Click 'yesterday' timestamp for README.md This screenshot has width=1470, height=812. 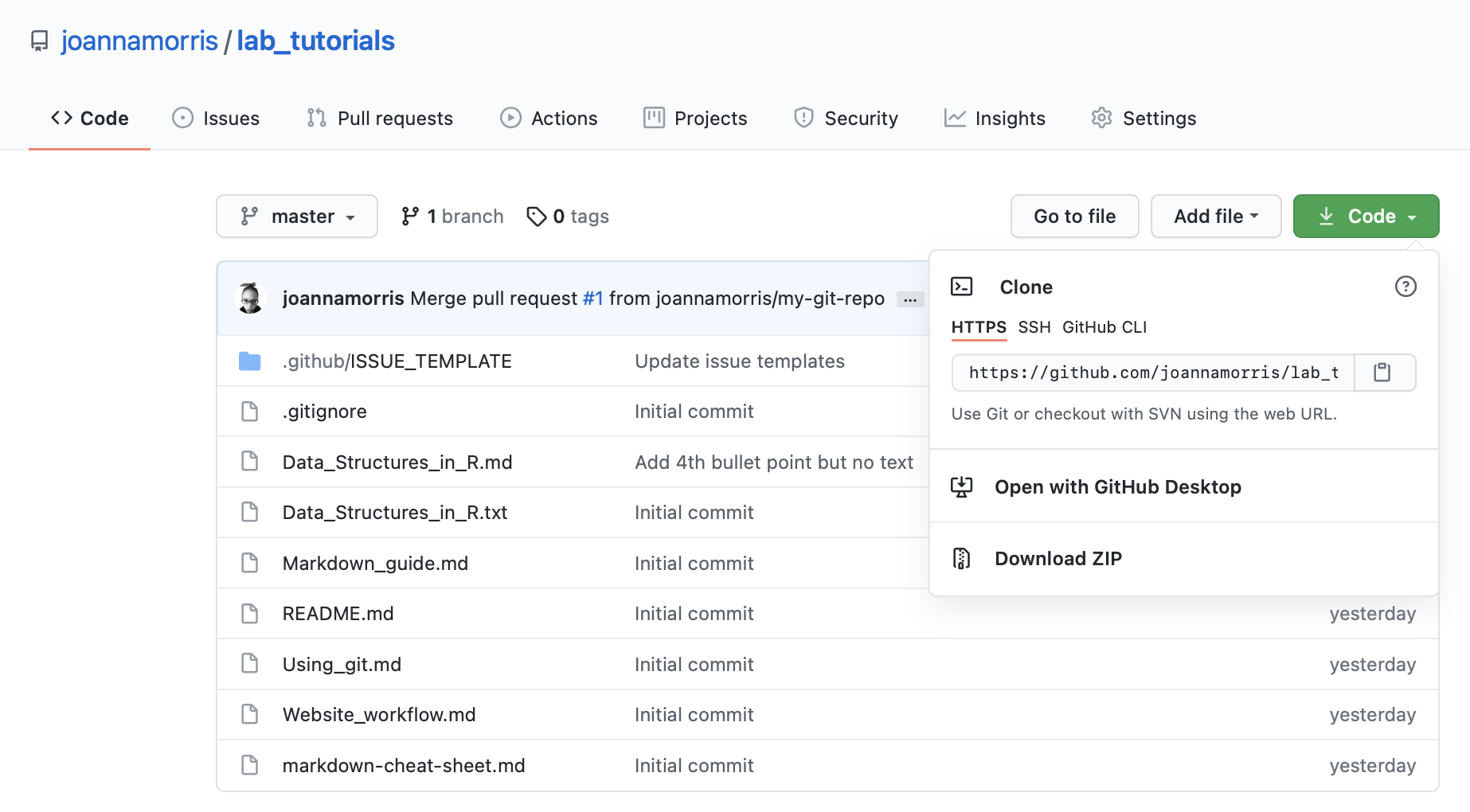1372,613
